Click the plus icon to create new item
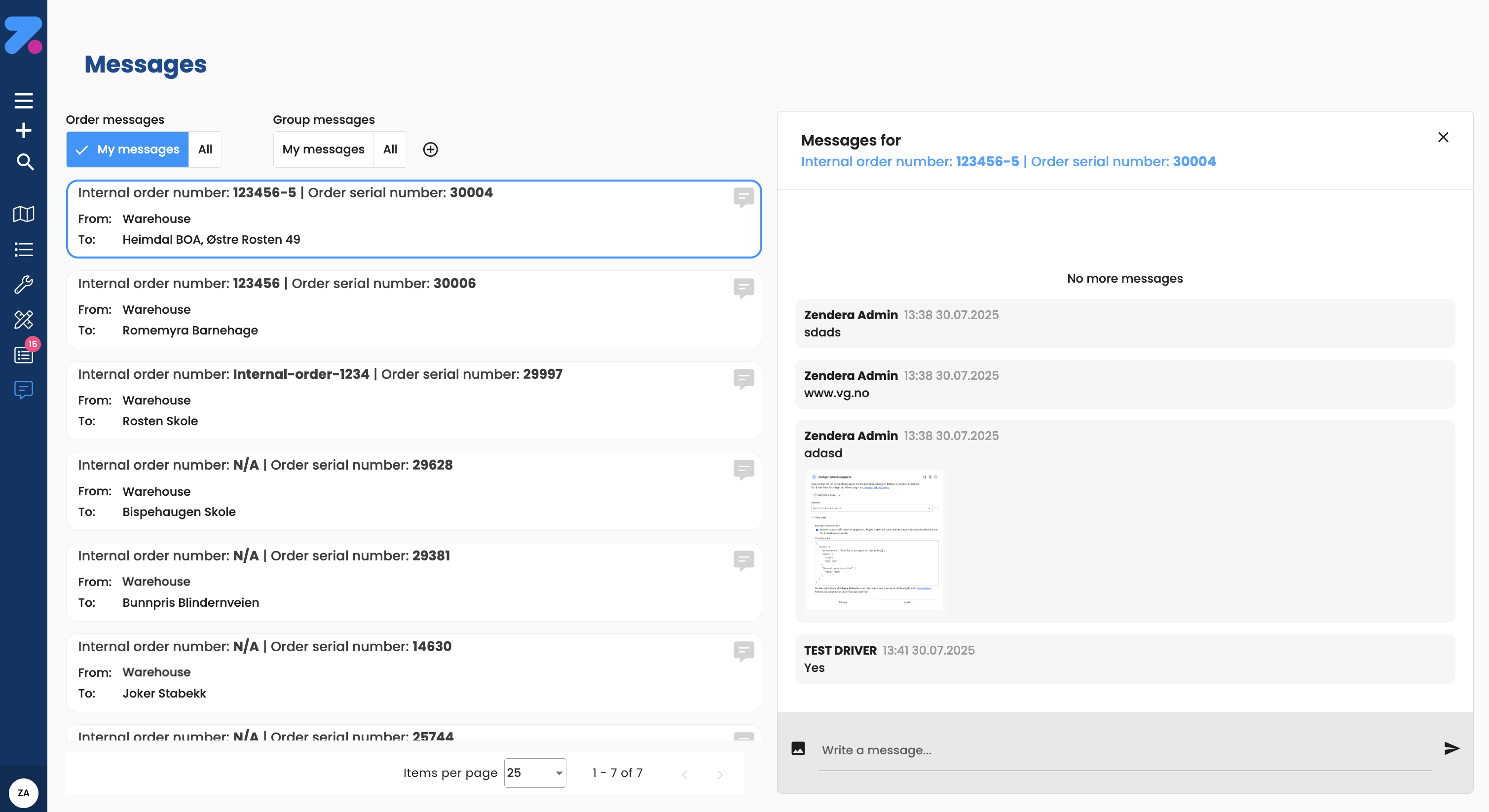 pyautogui.click(x=24, y=130)
